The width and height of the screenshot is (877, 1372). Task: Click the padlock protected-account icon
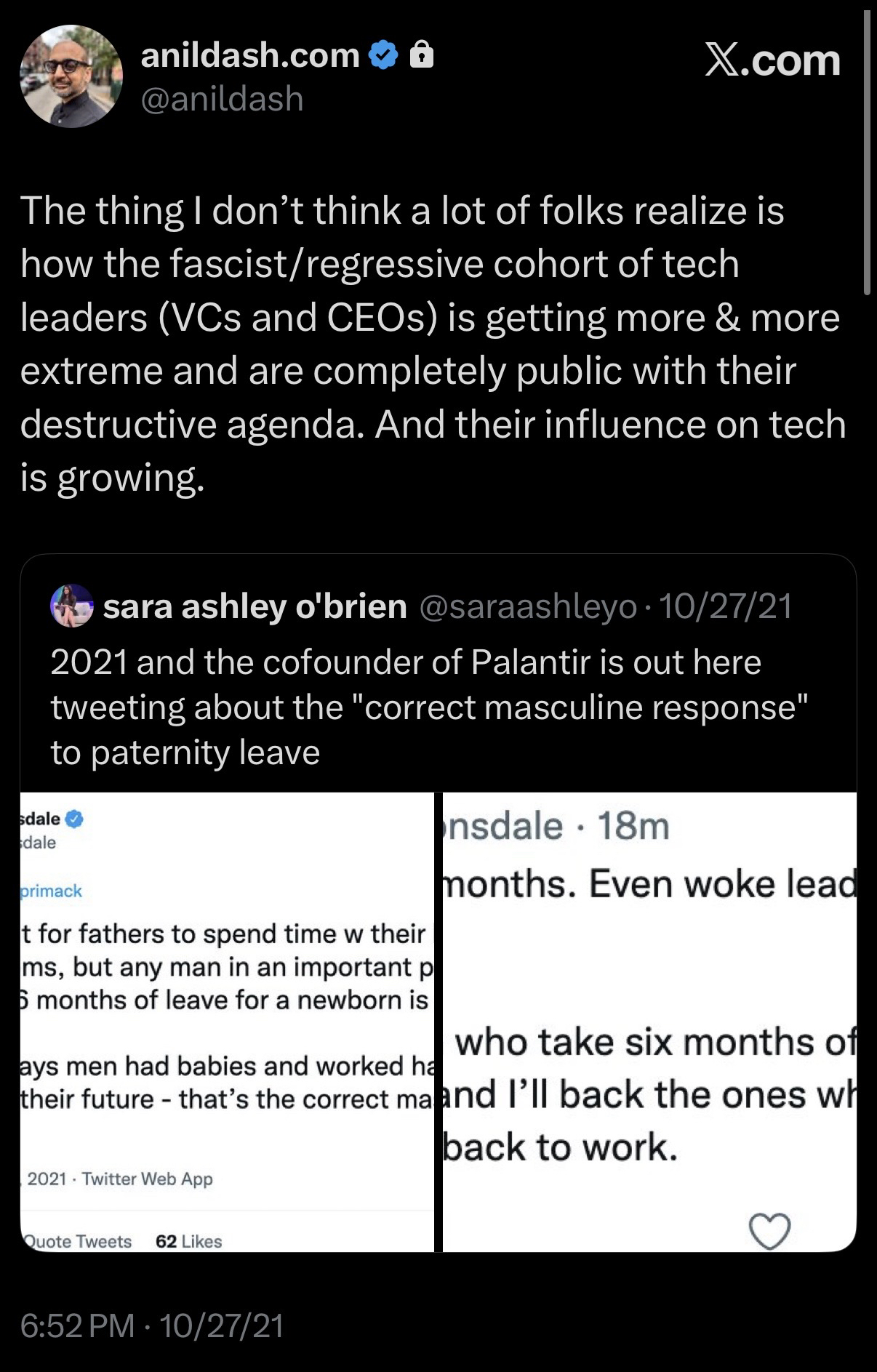pyautogui.click(x=422, y=55)
